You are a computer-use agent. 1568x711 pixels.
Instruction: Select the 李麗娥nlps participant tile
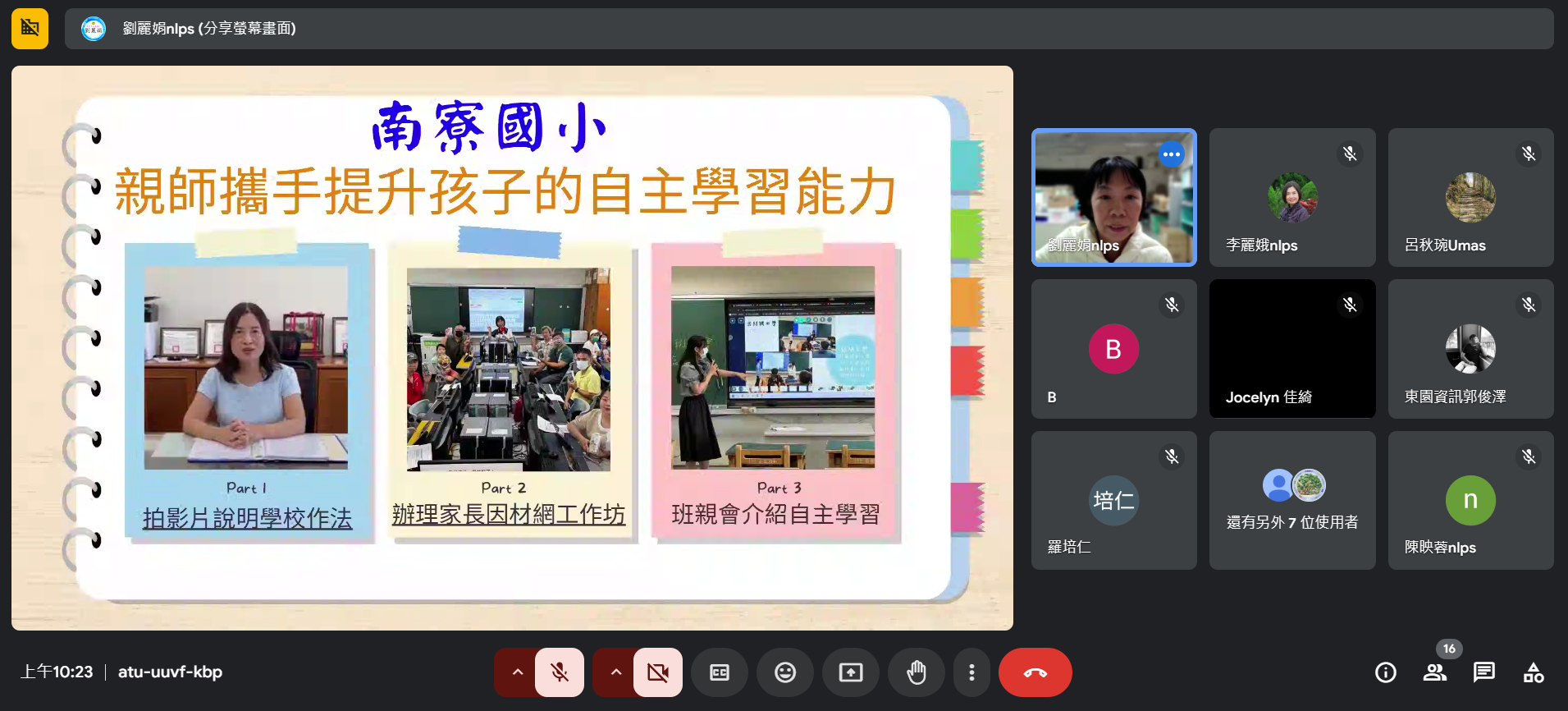click(1291, 197)
